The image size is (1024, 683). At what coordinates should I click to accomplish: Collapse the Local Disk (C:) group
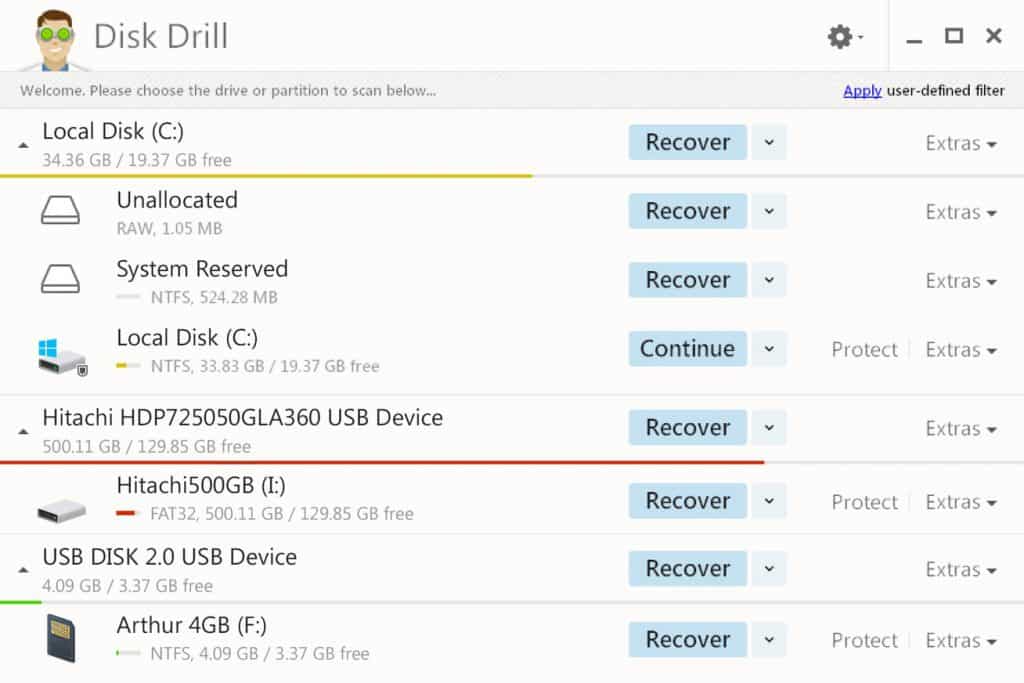pos(21,143)
